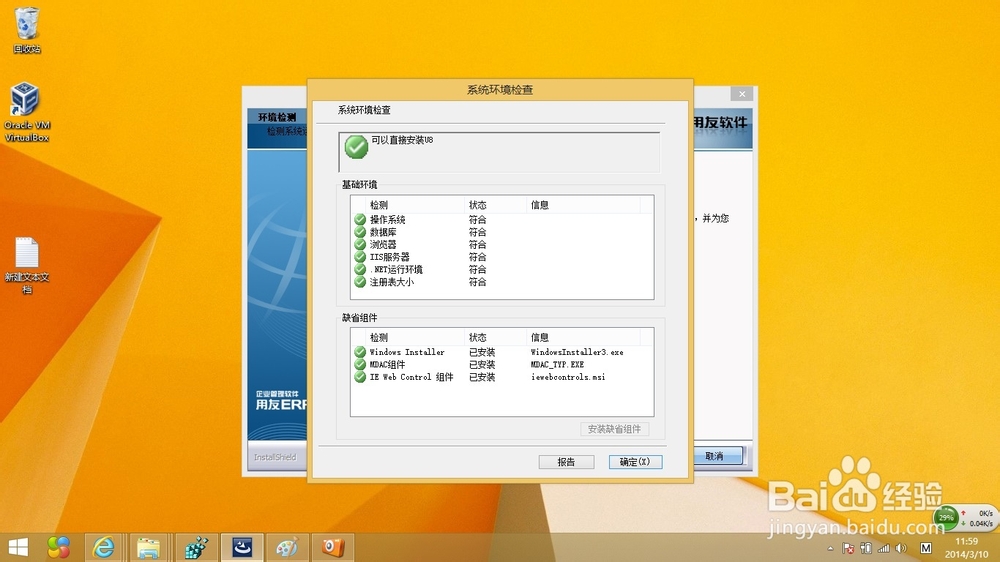Click 状态 column header in 缺省组件 list
Image resolution: width=1000 pixels, height=562 pixels.
[495, 337]
